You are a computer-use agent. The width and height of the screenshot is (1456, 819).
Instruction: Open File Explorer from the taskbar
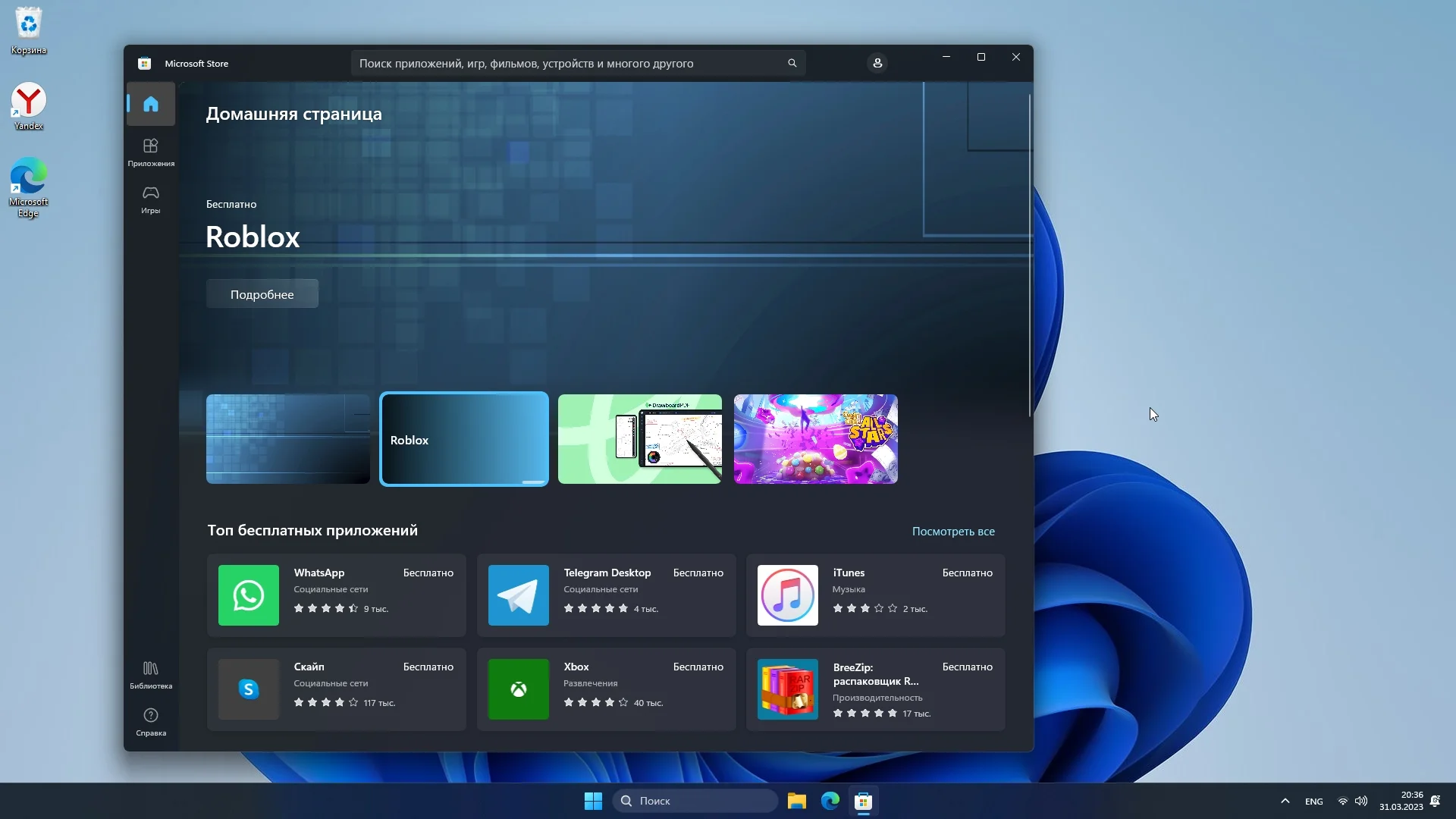pyautogui.click(x=796, y=801)
